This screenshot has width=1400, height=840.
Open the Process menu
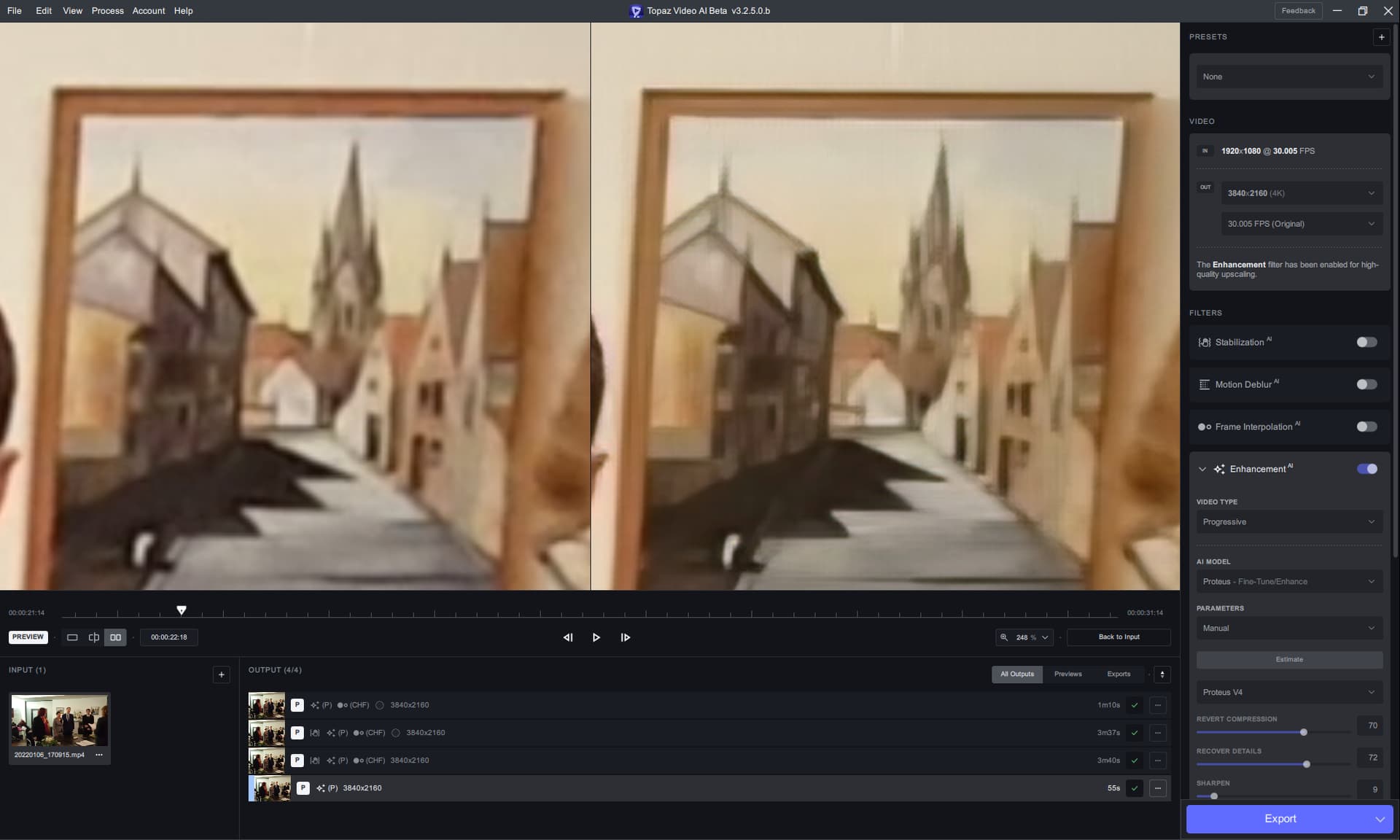tap(107, 11)
